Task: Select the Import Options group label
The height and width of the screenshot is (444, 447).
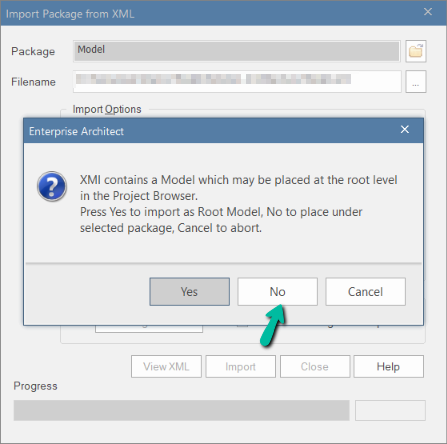Action: pos(107,109)
